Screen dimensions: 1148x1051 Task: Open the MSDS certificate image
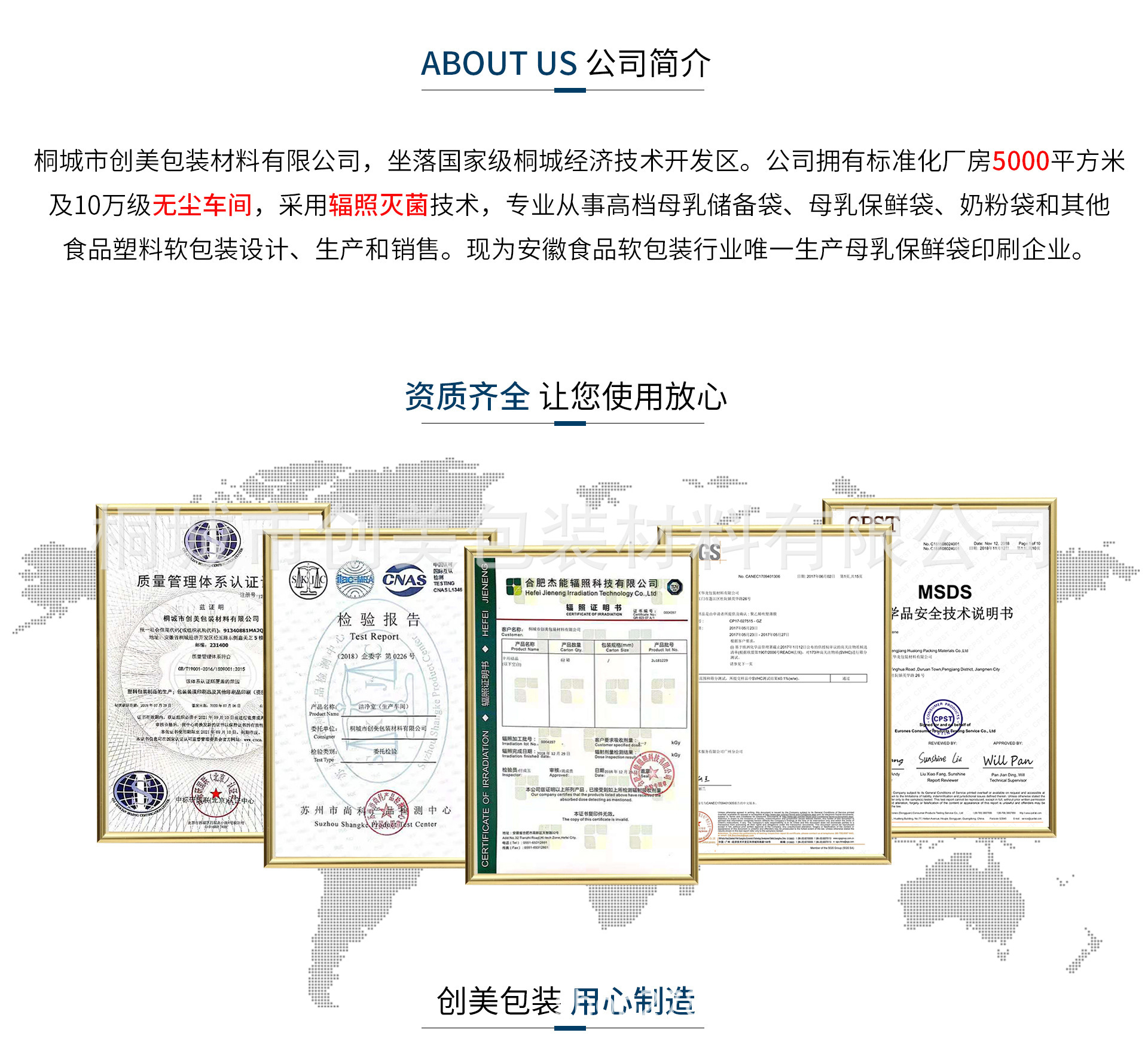[975, 658]
